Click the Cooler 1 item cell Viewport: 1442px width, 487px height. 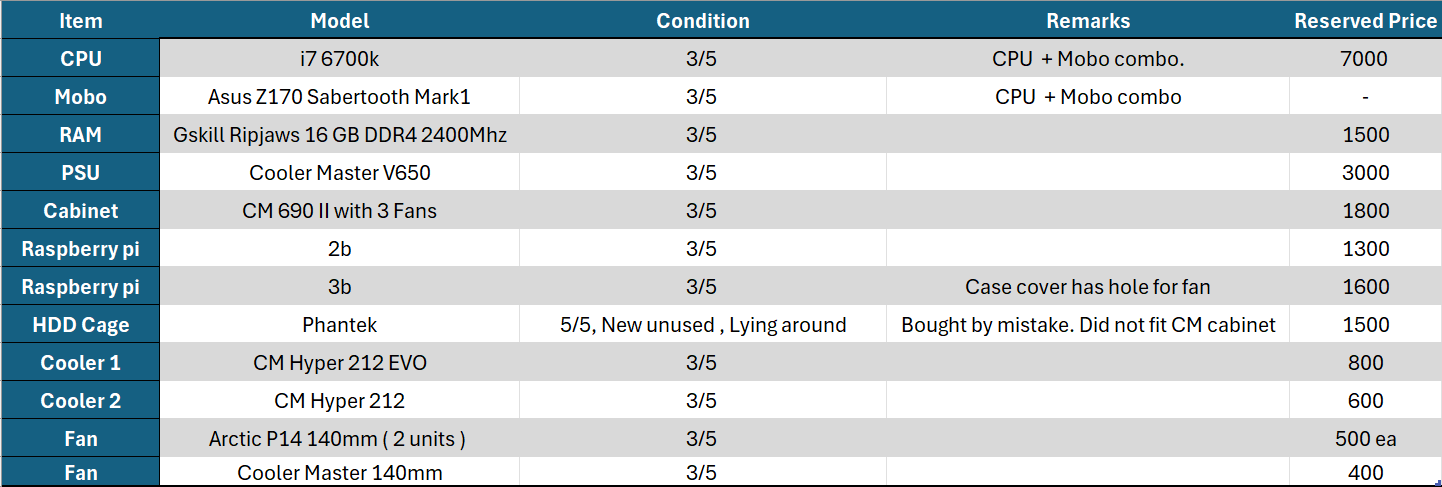click(x=80, y=363)
